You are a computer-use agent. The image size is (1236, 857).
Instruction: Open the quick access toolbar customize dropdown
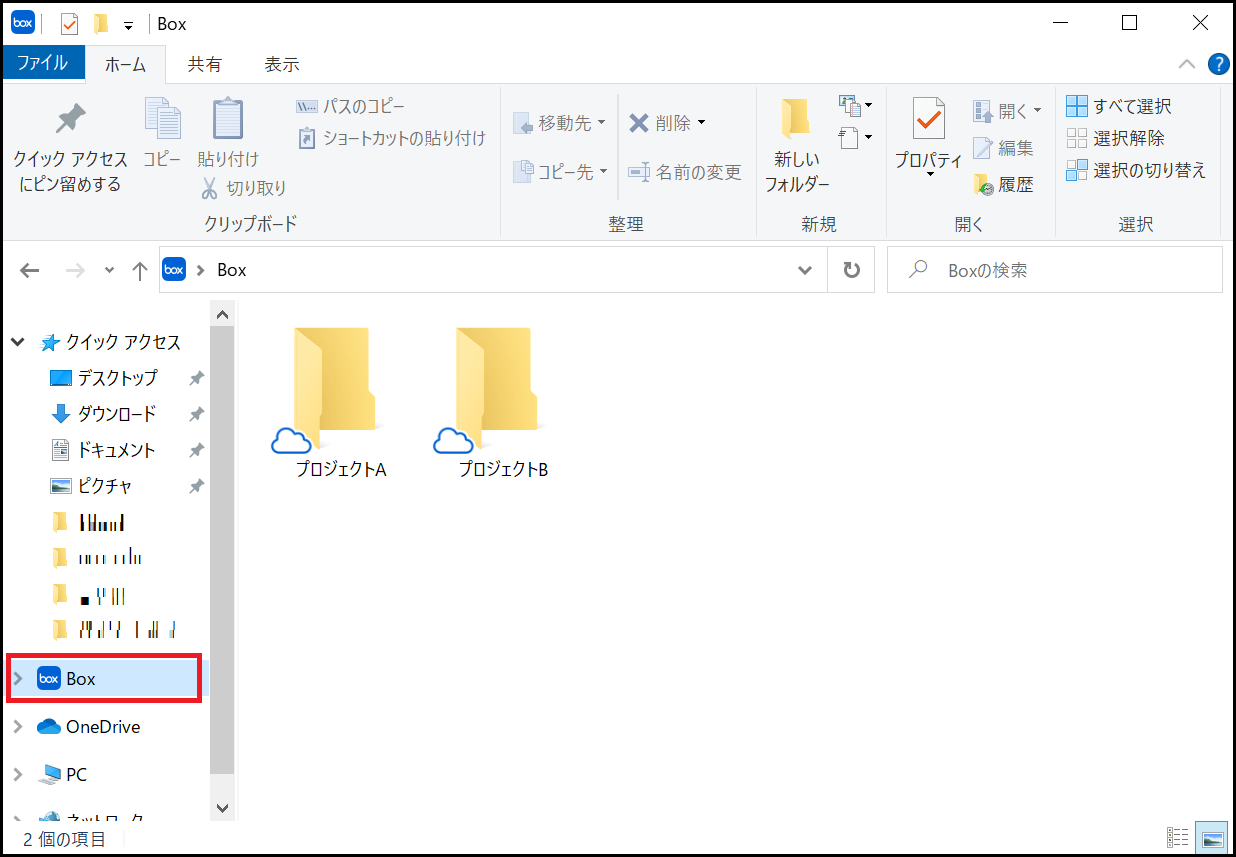pyautogui.click(x=129, y=25)
